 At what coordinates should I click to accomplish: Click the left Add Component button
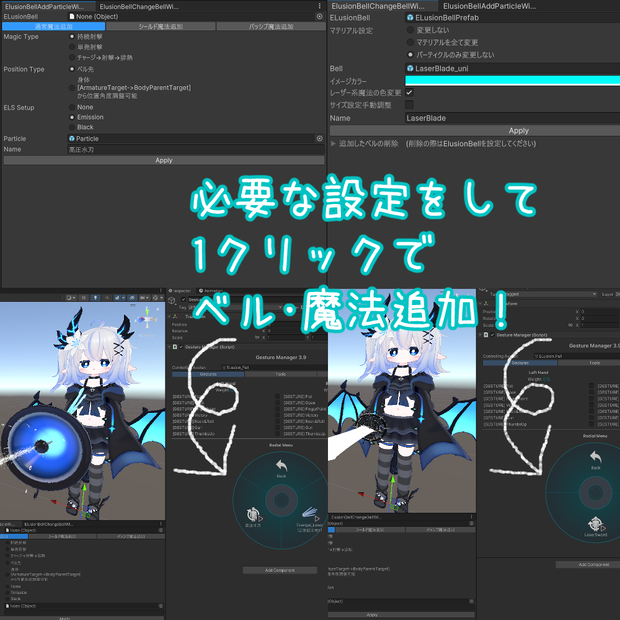[280, 570]
